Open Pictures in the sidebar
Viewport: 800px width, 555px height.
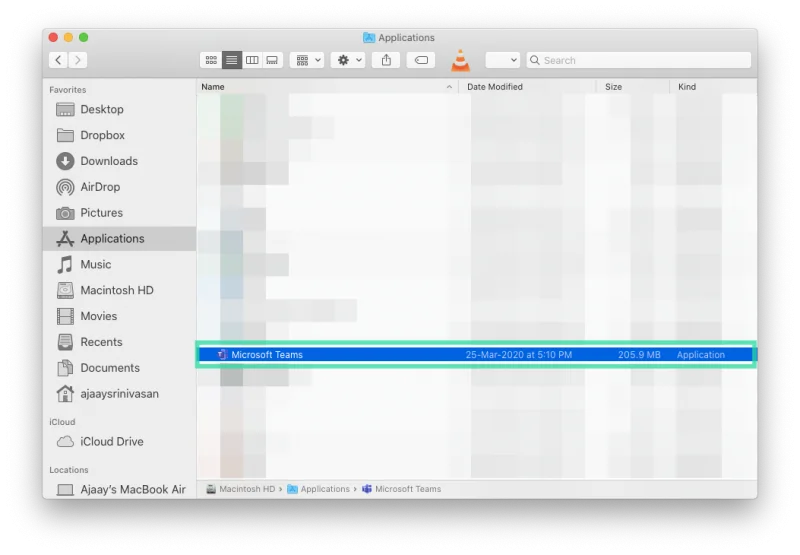click(119, 213)
